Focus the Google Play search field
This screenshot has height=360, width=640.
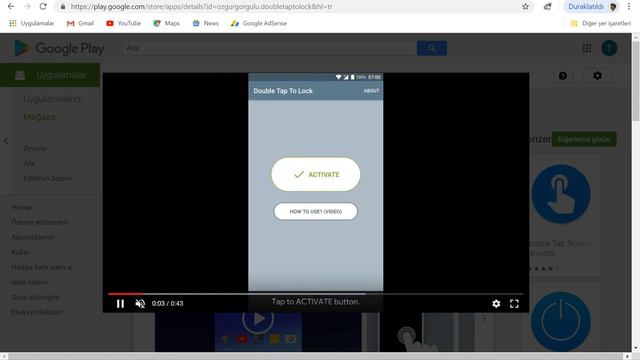click(269, 48)
